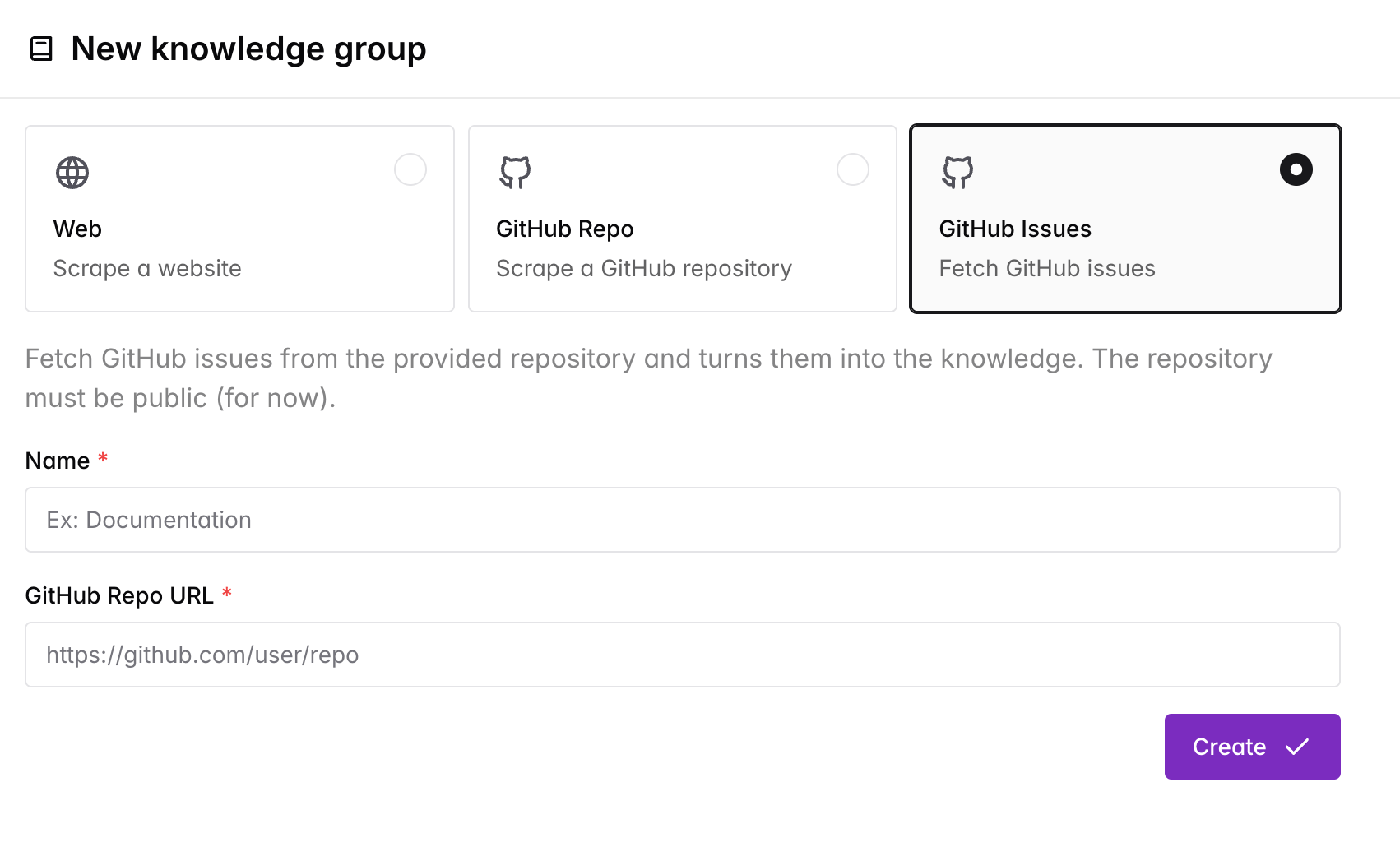Select the GitHub Repo source card

pyautogui.click(x=682, y=219)
